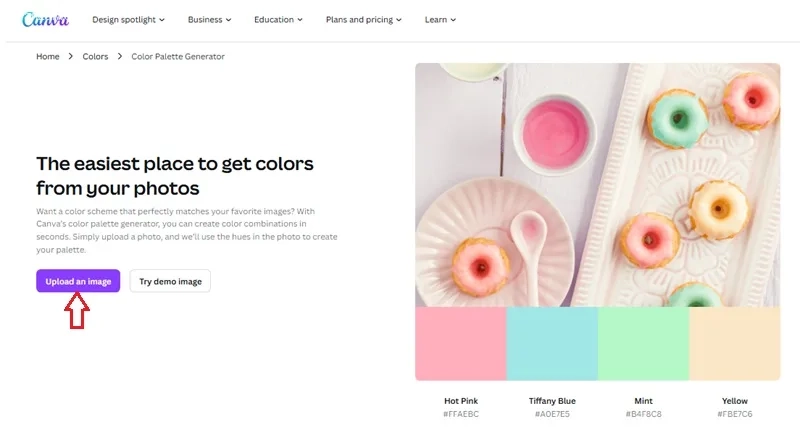Select the Hot Pink color swatch
Screen dimensions: 800x427
[x=461, y=343]
